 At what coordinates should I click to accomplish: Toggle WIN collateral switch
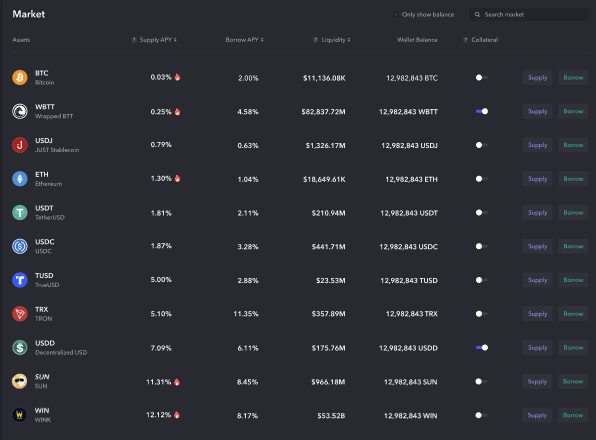coord(481,415)
